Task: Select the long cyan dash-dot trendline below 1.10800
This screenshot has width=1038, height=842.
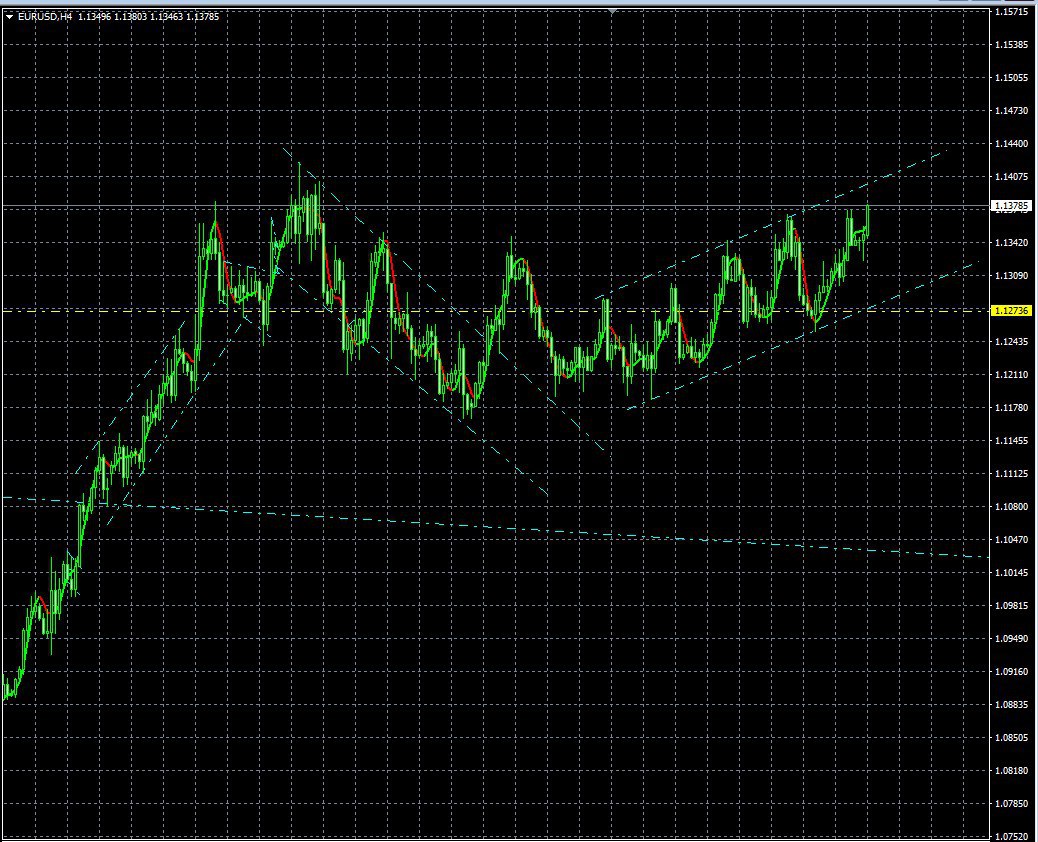Action: point(496,527)
